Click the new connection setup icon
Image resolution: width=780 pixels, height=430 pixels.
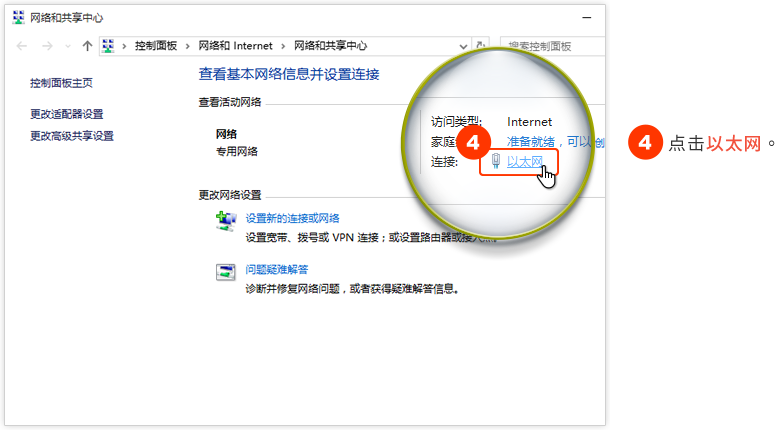226,221
